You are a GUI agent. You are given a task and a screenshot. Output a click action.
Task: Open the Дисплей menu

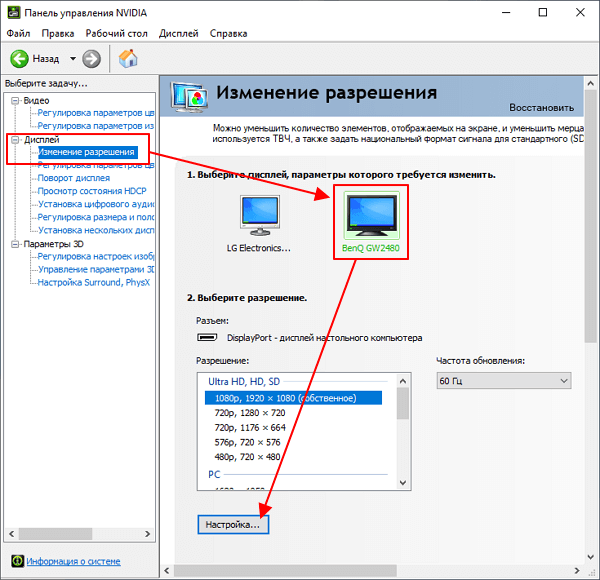coord(179,34)
